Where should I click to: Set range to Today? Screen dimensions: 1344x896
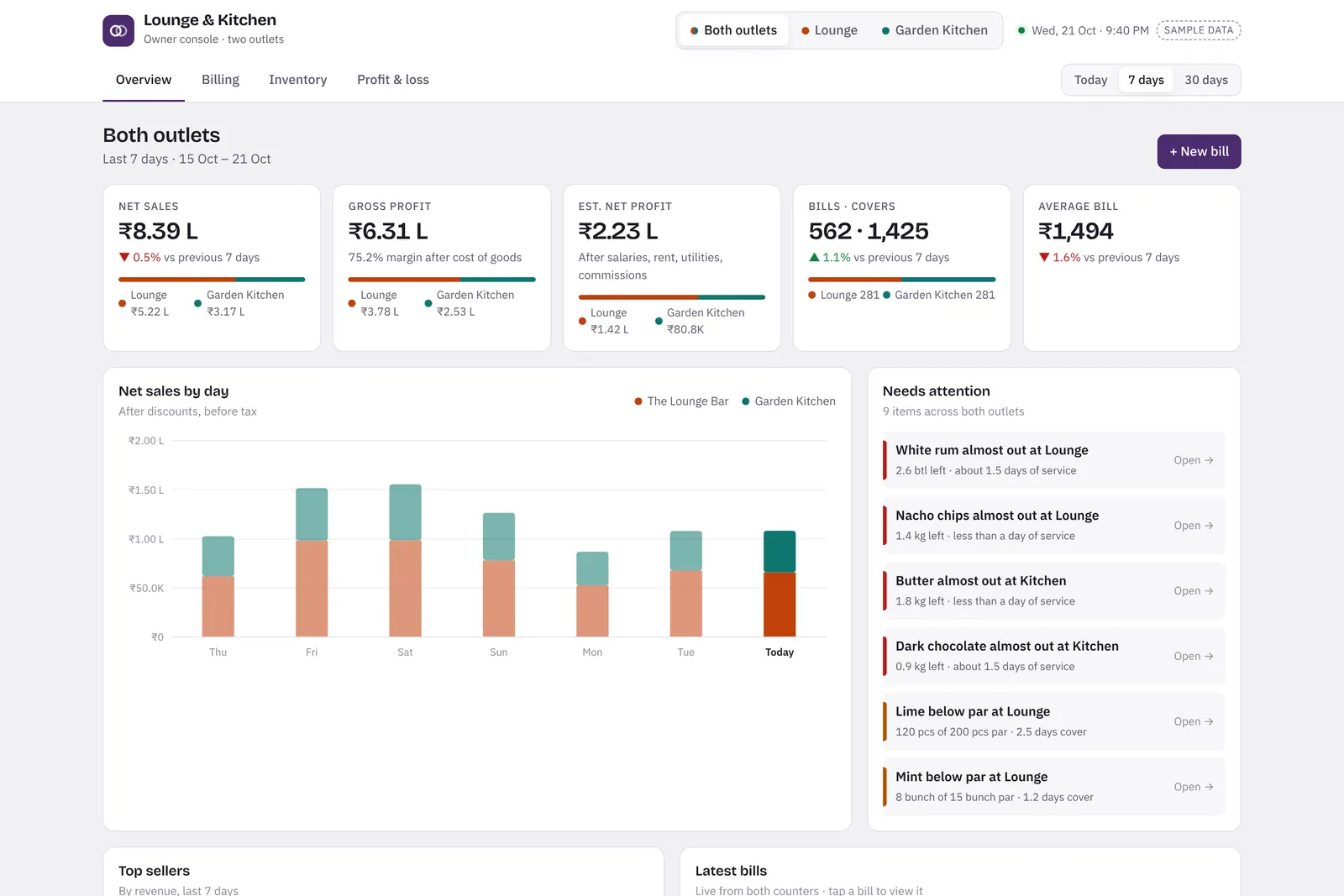click(1090, 80)
